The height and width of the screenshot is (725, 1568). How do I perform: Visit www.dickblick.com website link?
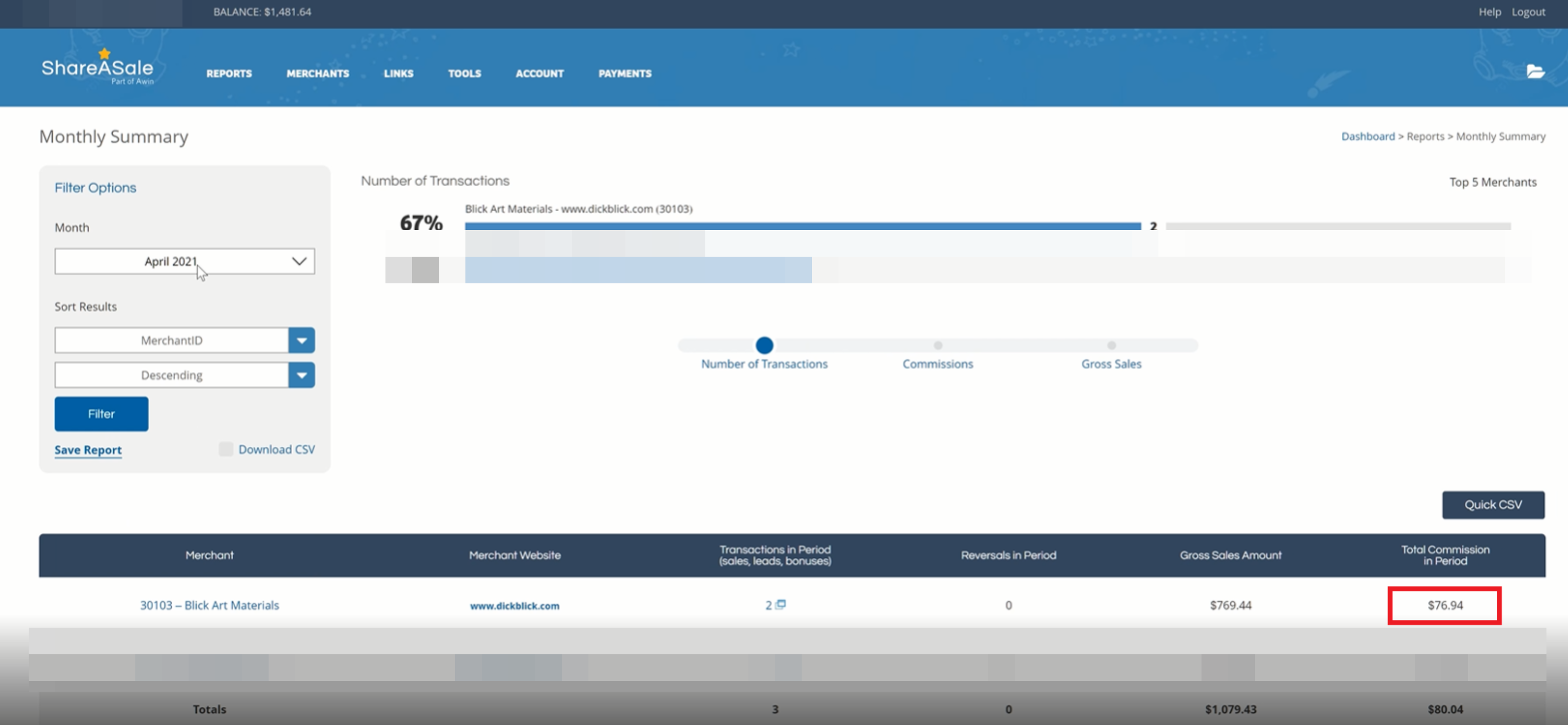point(514,606)
